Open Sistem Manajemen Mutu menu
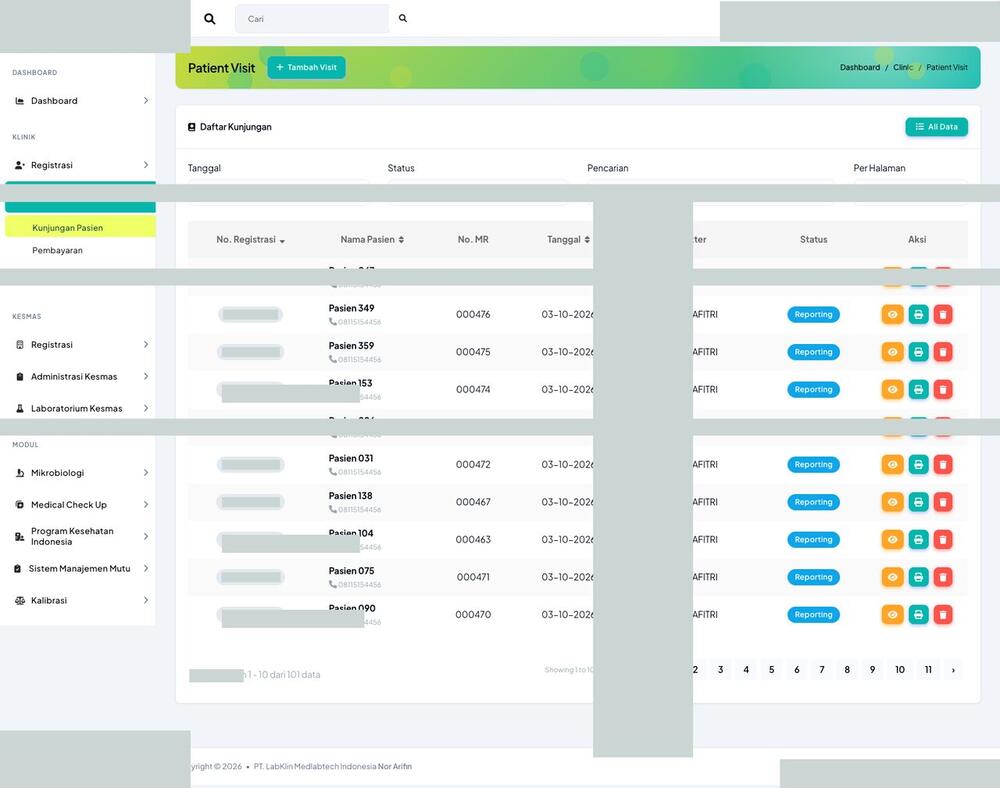 [79, 569]
